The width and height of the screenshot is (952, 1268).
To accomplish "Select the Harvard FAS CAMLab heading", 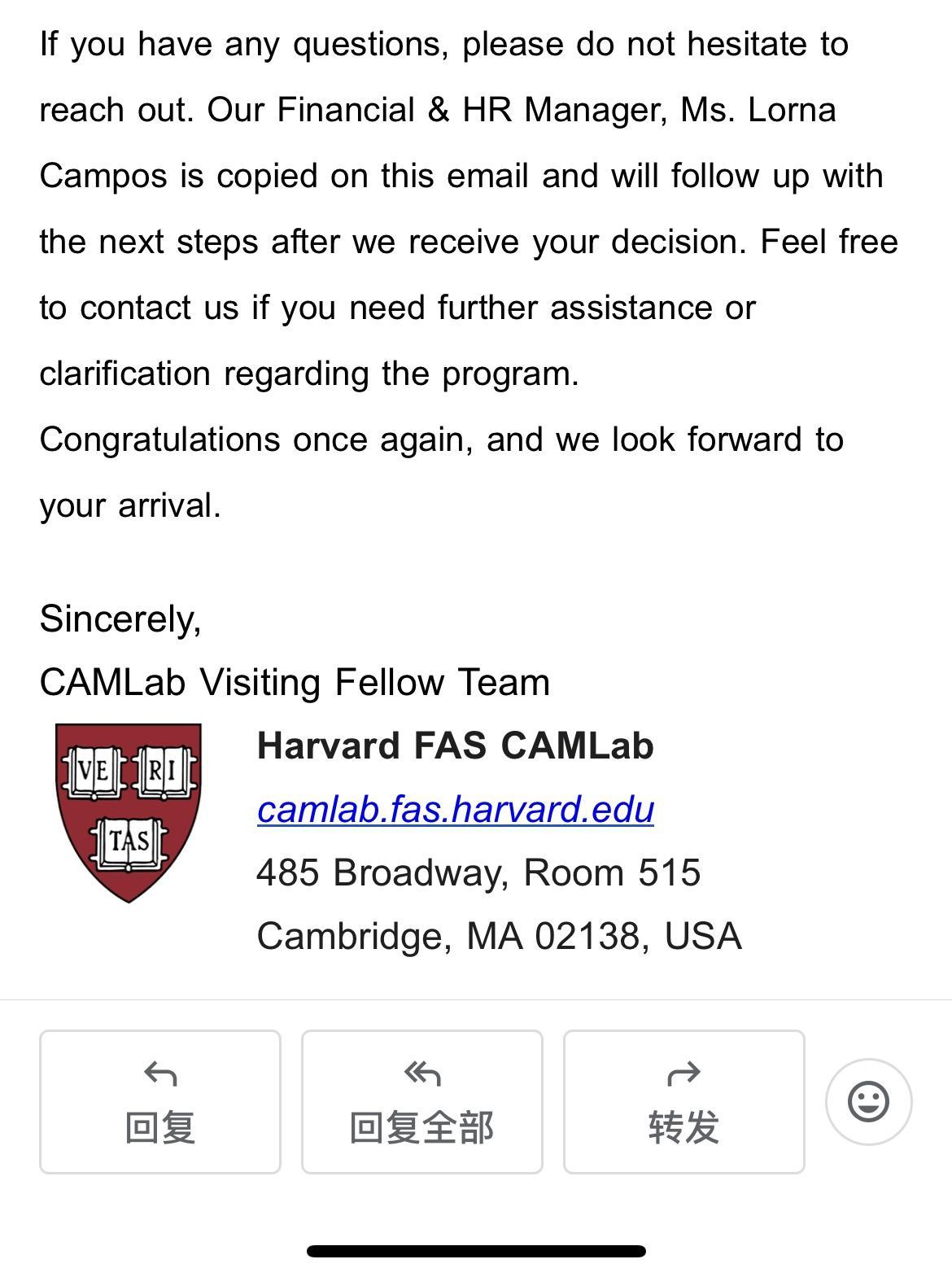I will point(456,745).
